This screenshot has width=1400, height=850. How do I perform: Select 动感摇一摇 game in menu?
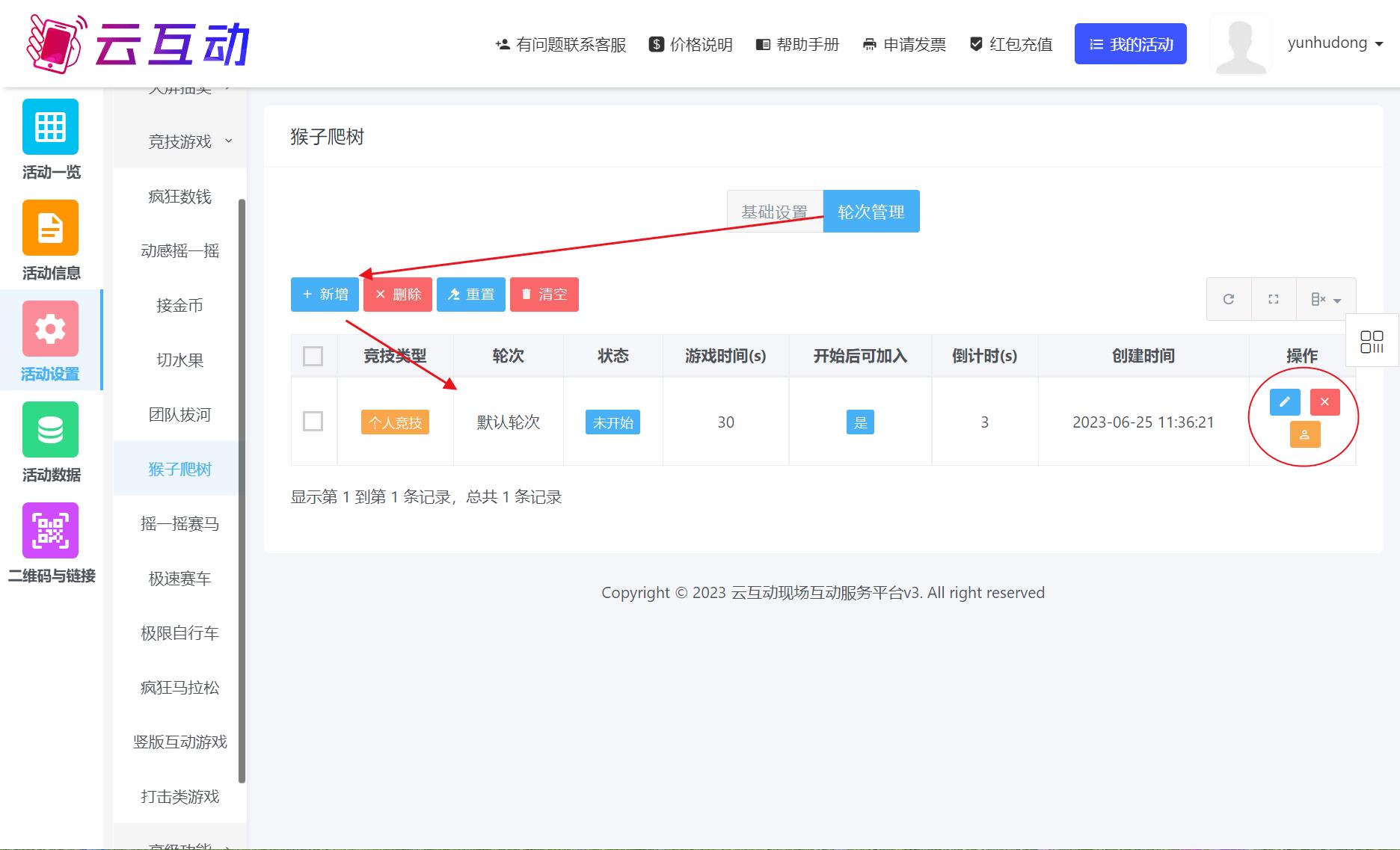[x=180, y=251]
